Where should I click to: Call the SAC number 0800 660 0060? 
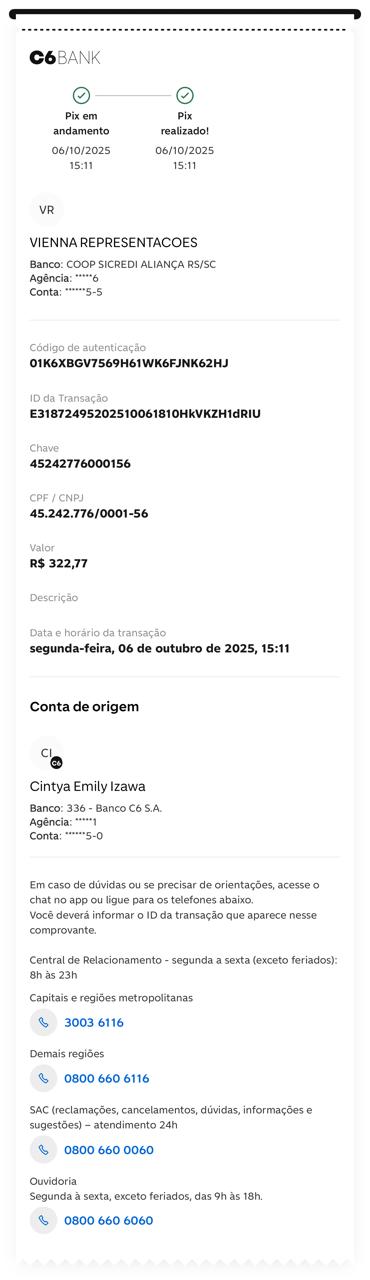point(109,1150)
